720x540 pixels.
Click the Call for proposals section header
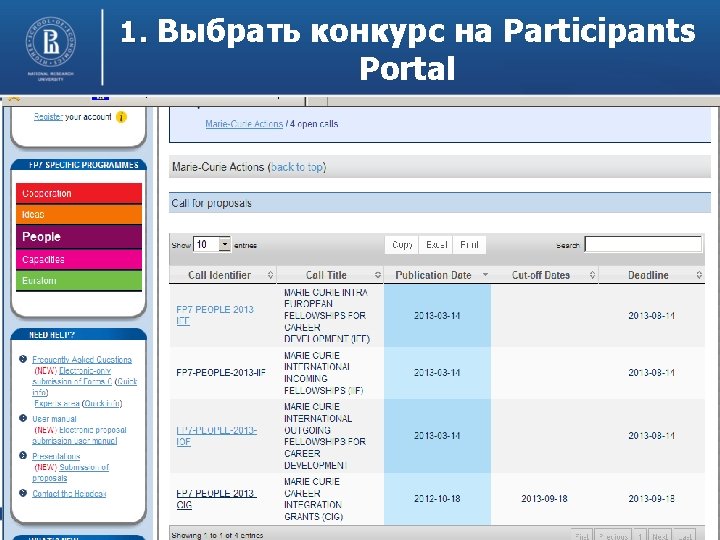440,203
